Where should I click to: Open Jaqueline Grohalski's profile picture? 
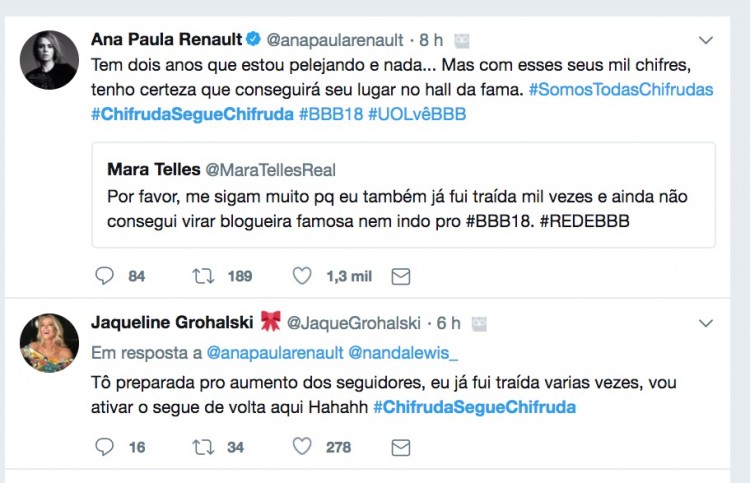pyautogui.click(x=49, y=342)
